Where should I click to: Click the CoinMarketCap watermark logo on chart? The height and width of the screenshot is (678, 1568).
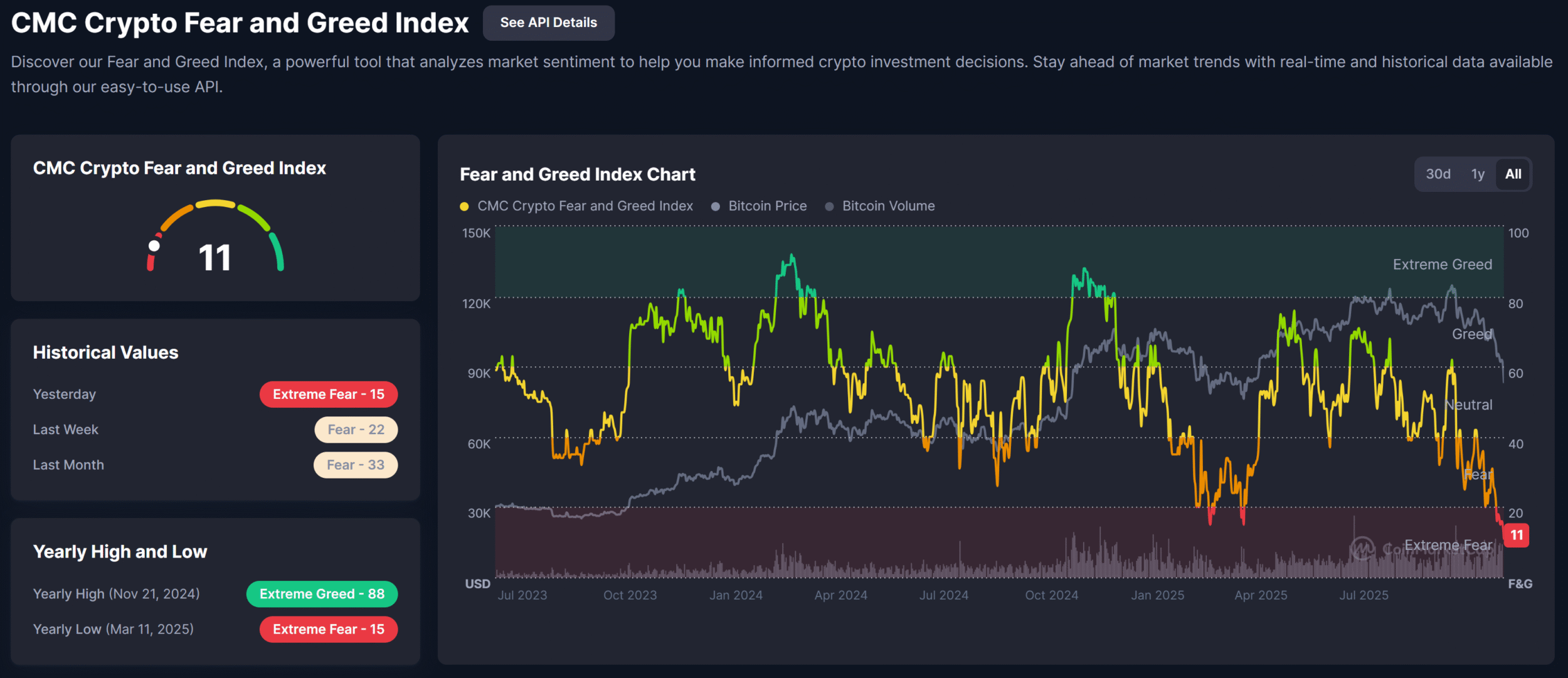(x=1362, y=549)
